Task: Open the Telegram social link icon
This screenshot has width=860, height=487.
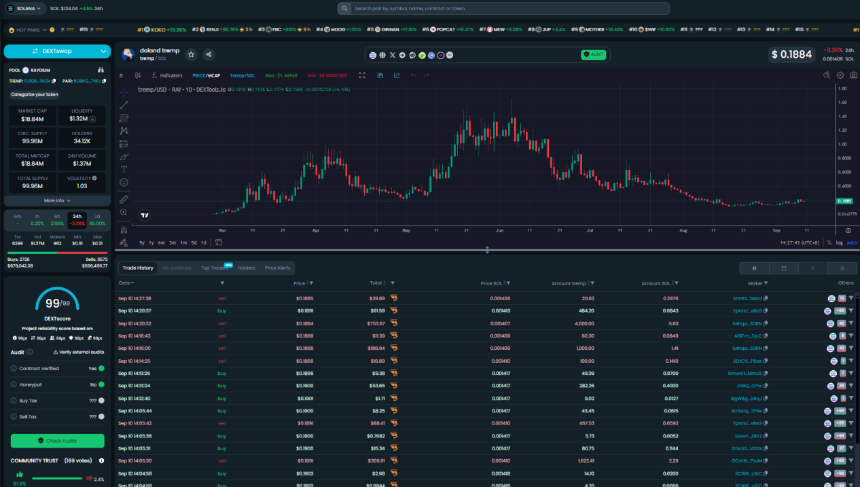Action: [402, 55]
